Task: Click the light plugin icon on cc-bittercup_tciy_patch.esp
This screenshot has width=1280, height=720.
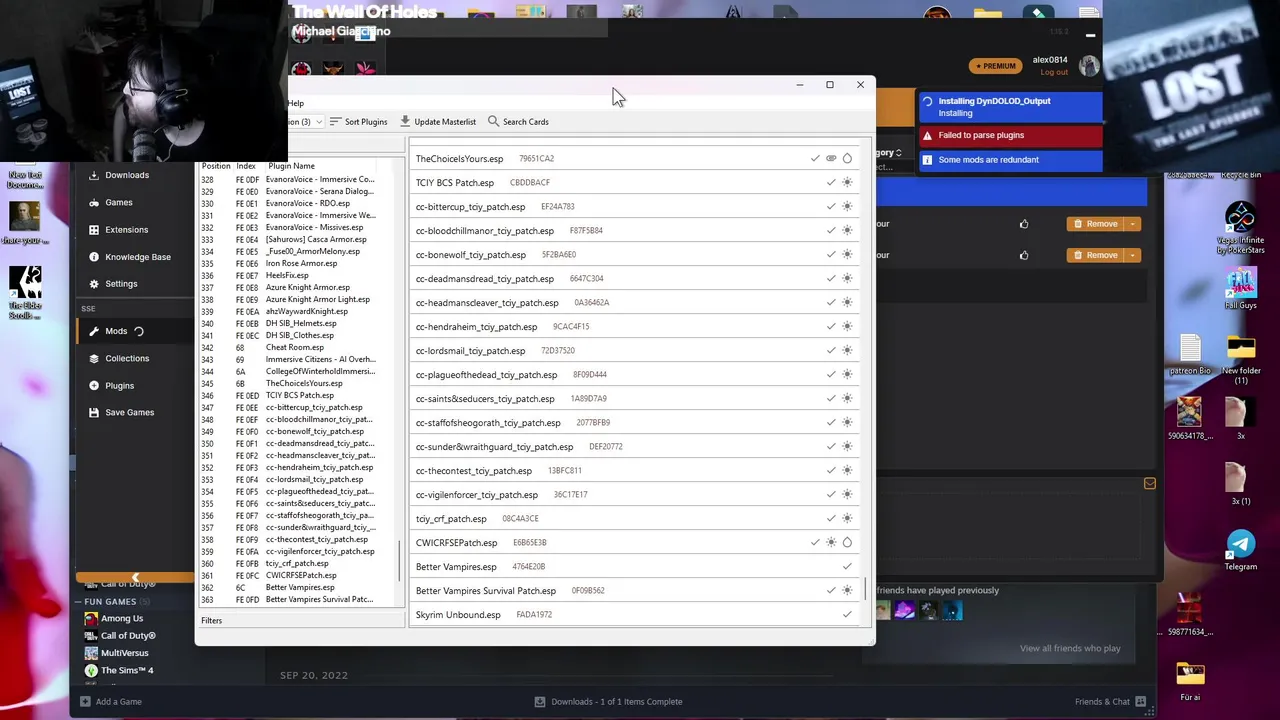Action: pyautogui.click(x=847, y=206)
